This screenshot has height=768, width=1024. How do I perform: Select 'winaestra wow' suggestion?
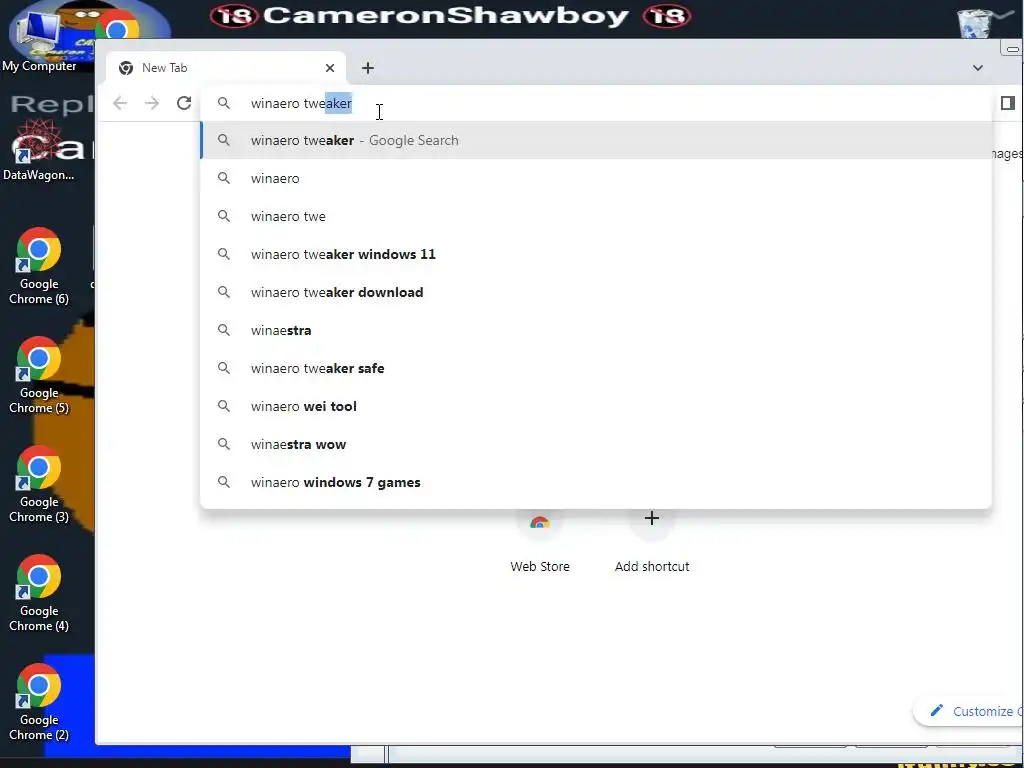click(596, 444)
